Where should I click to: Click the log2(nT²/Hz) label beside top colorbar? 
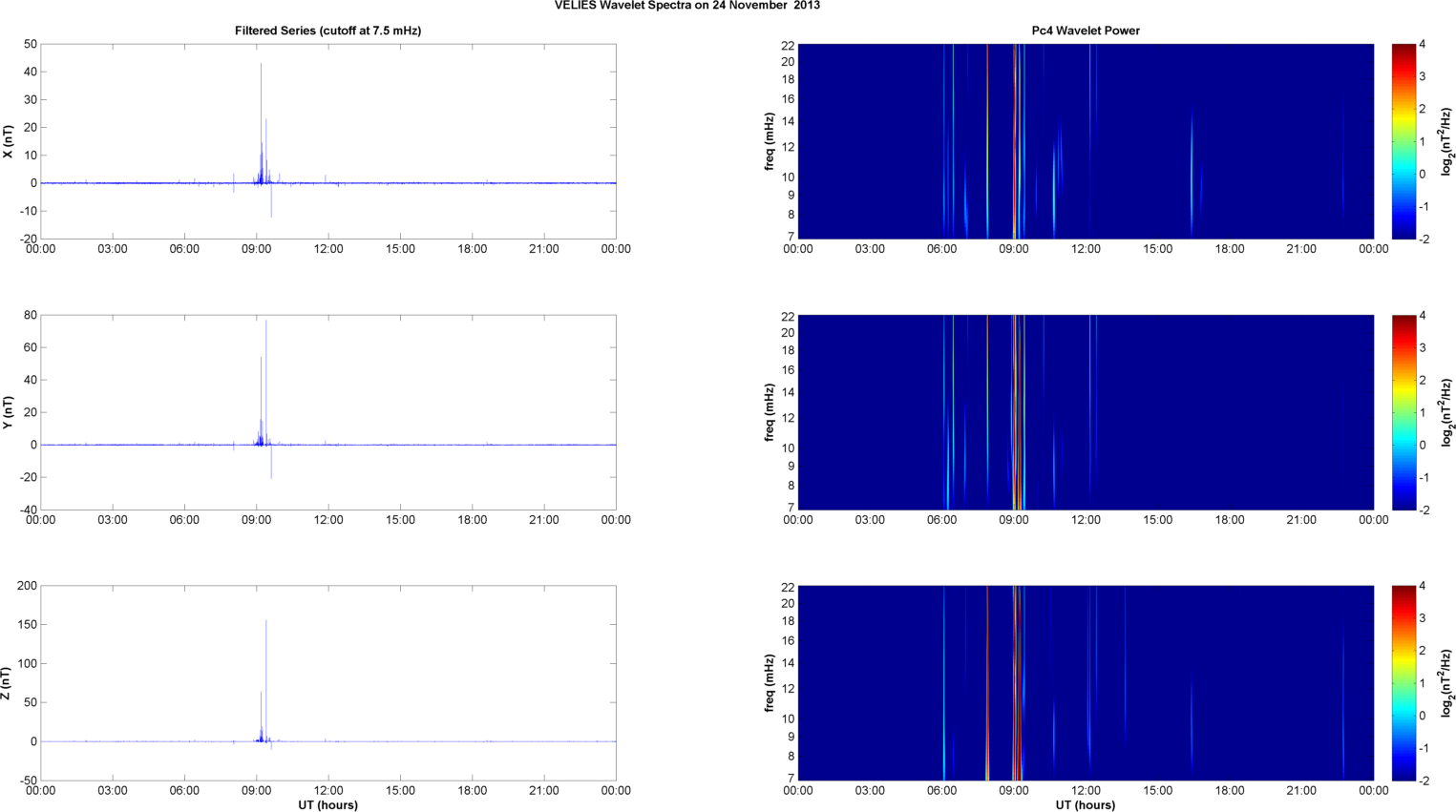[1447, 141]
